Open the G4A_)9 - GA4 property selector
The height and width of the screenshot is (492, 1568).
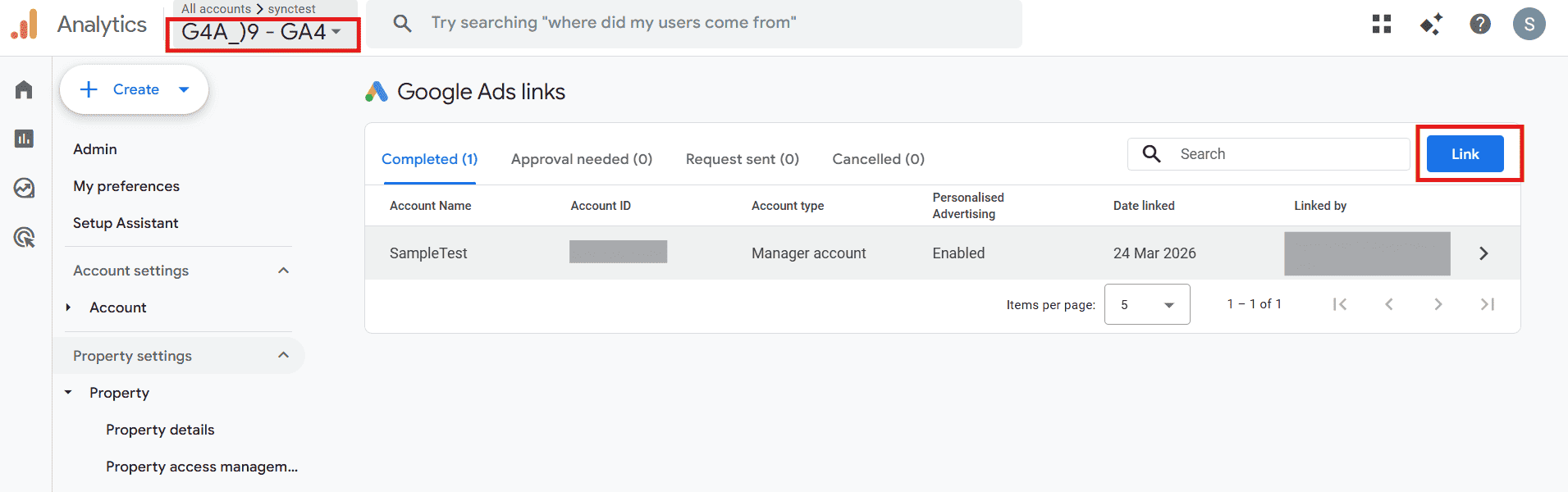[x=262, y=32]
